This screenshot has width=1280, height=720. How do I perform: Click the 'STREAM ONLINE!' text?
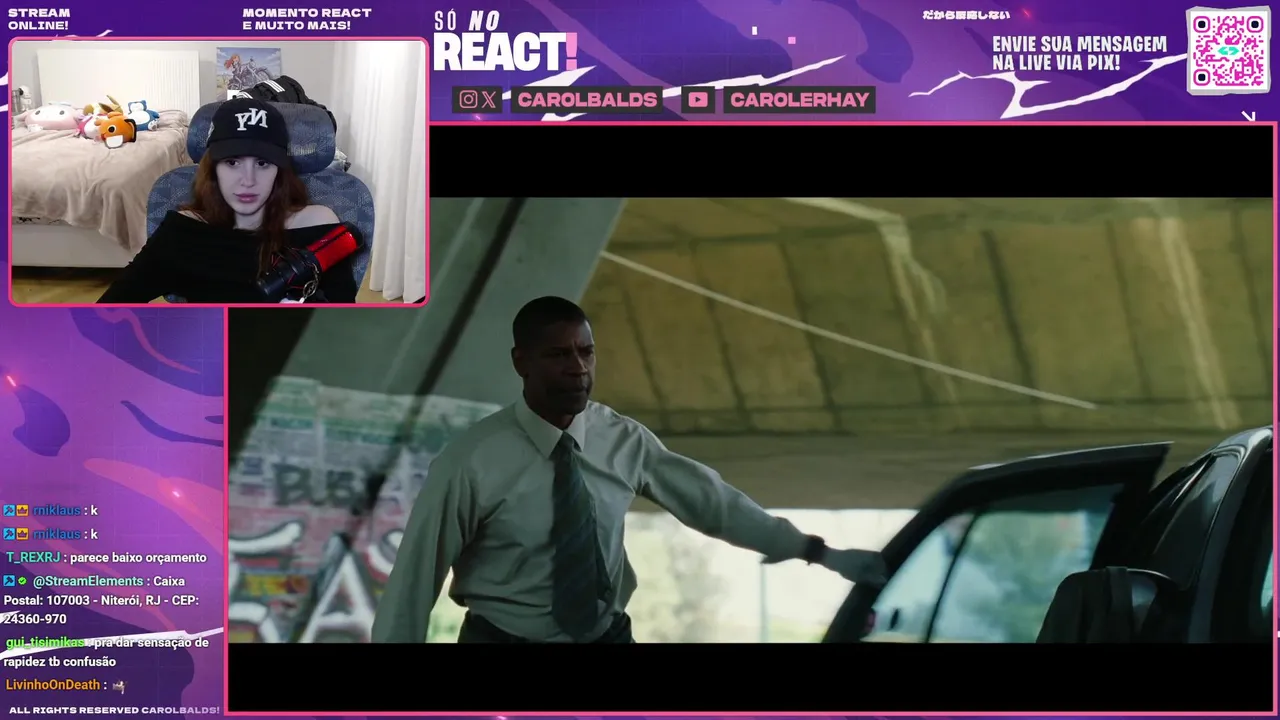point(39,19)
